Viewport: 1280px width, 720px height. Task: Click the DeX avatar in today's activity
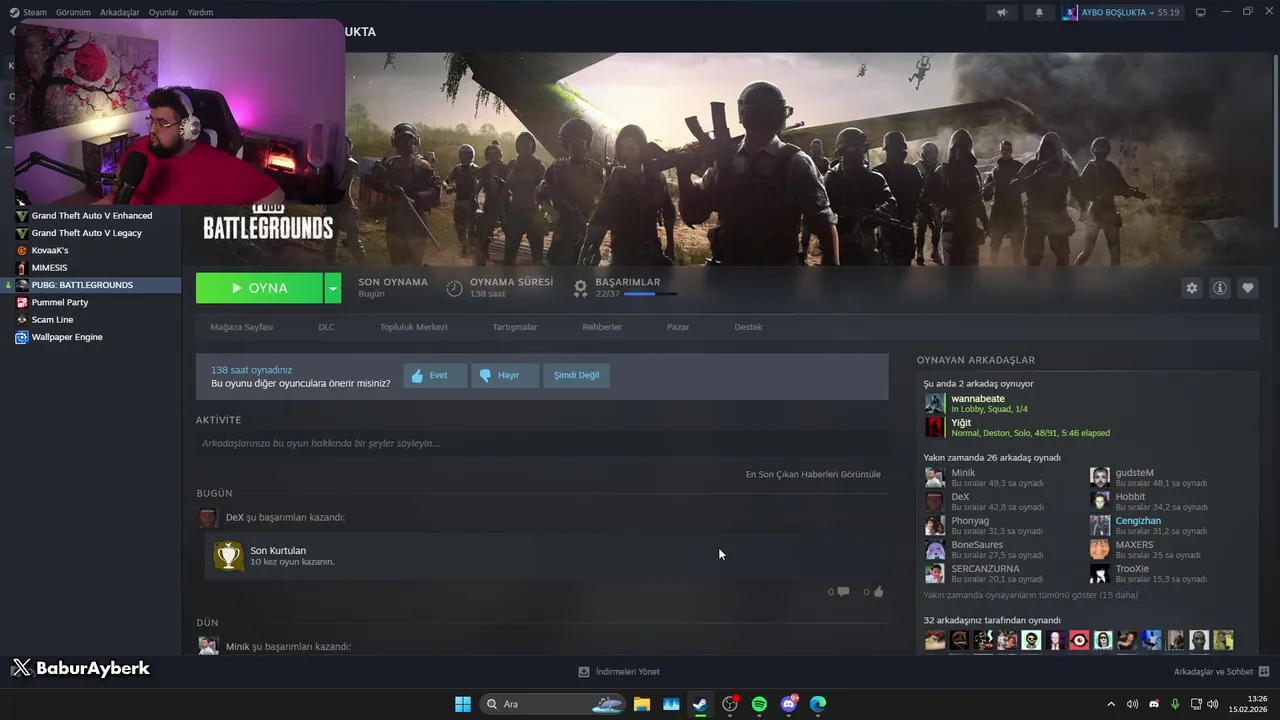click(208, 518)
